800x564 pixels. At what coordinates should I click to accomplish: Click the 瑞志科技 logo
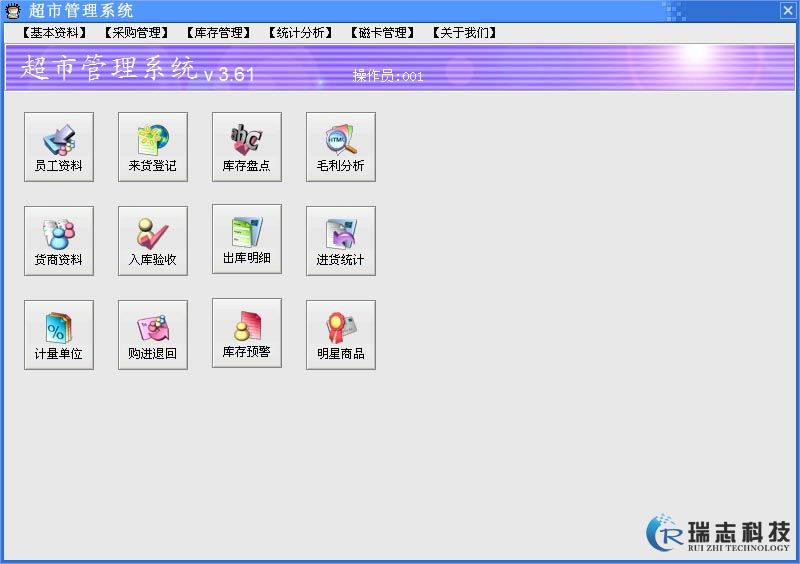pyautogui.click(x=719, y=532)
